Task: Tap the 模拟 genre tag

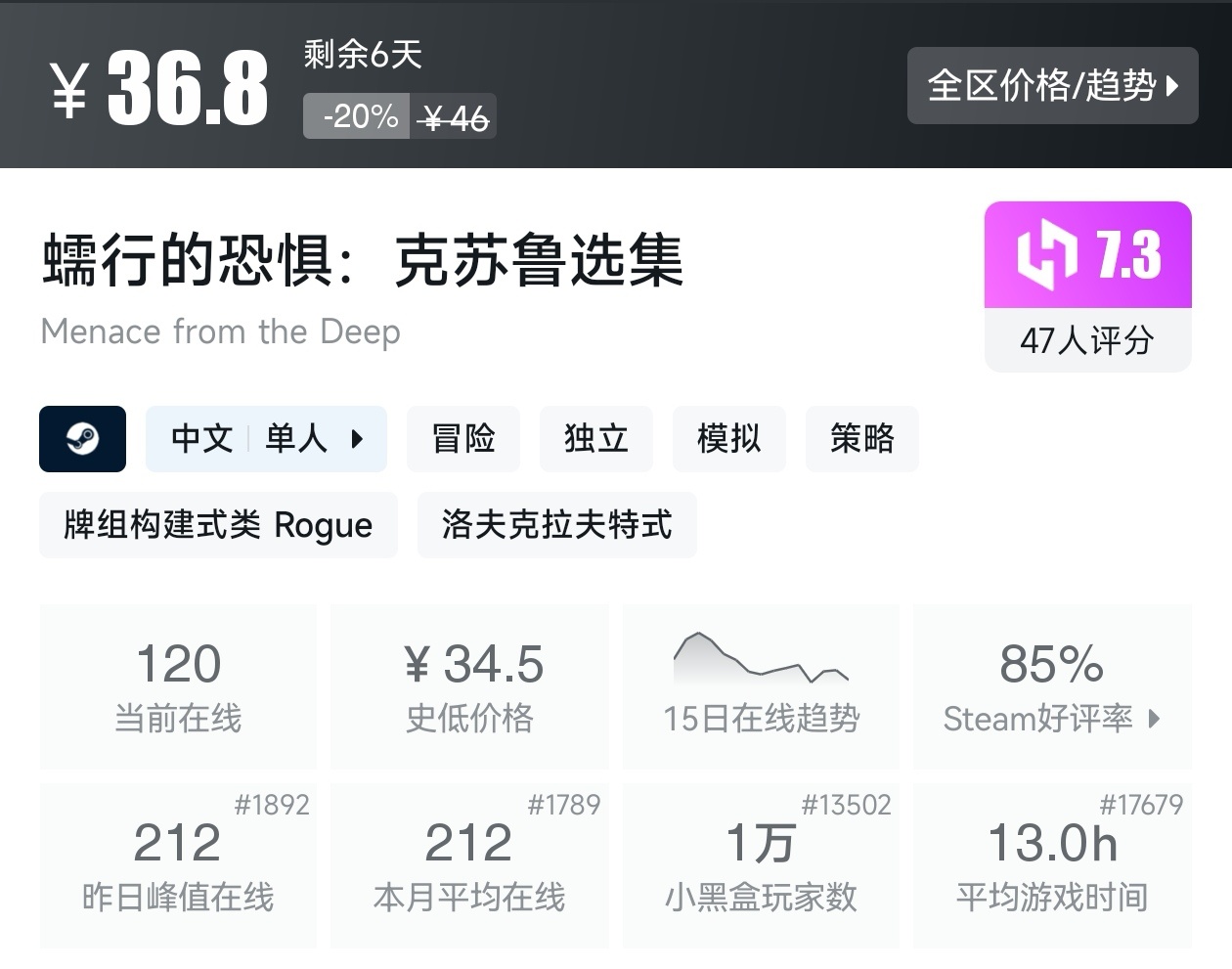Action: (x=728, y=439)
